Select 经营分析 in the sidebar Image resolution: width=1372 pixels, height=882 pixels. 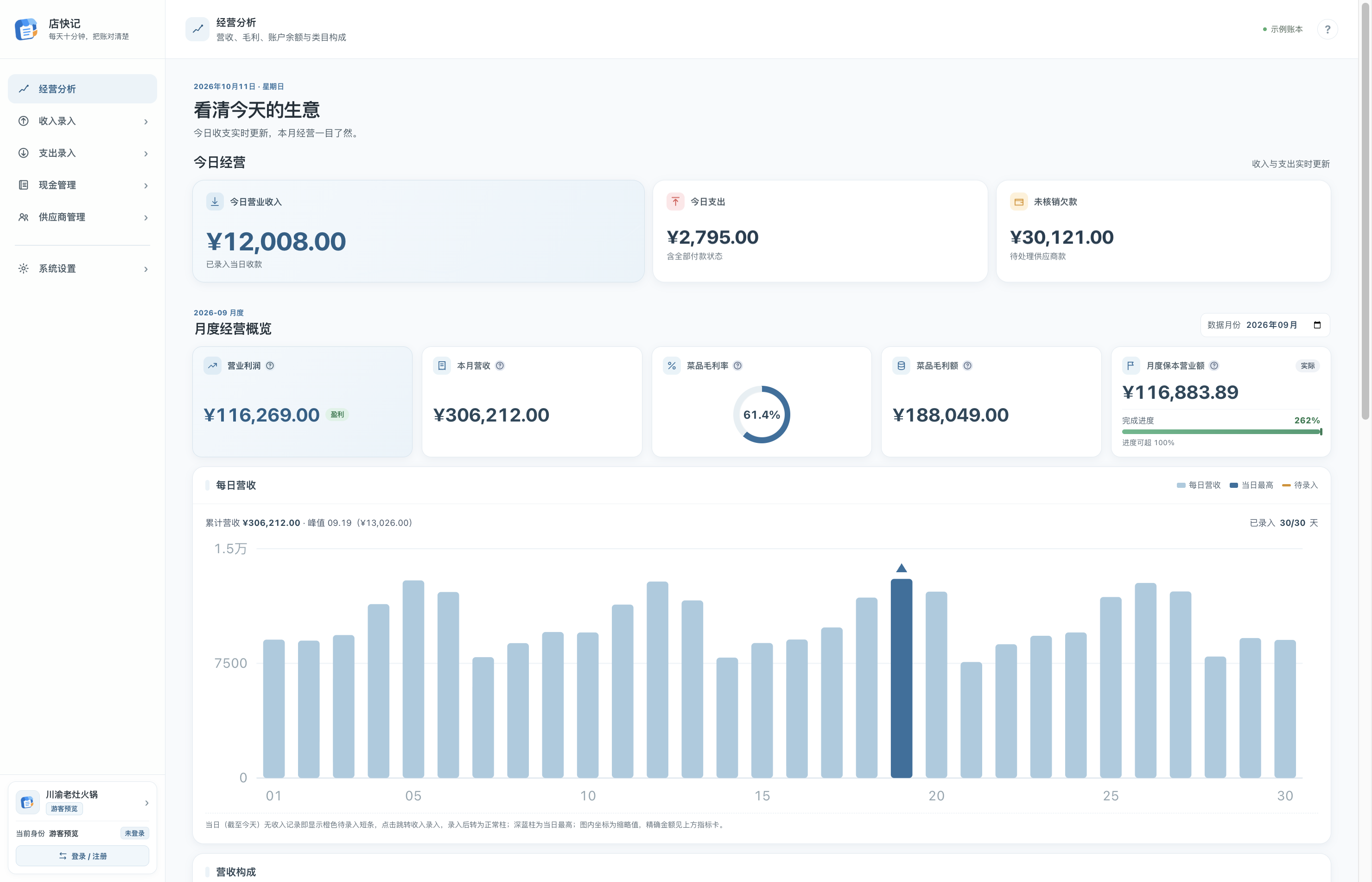pyautogui.click(x=83, y=89)
